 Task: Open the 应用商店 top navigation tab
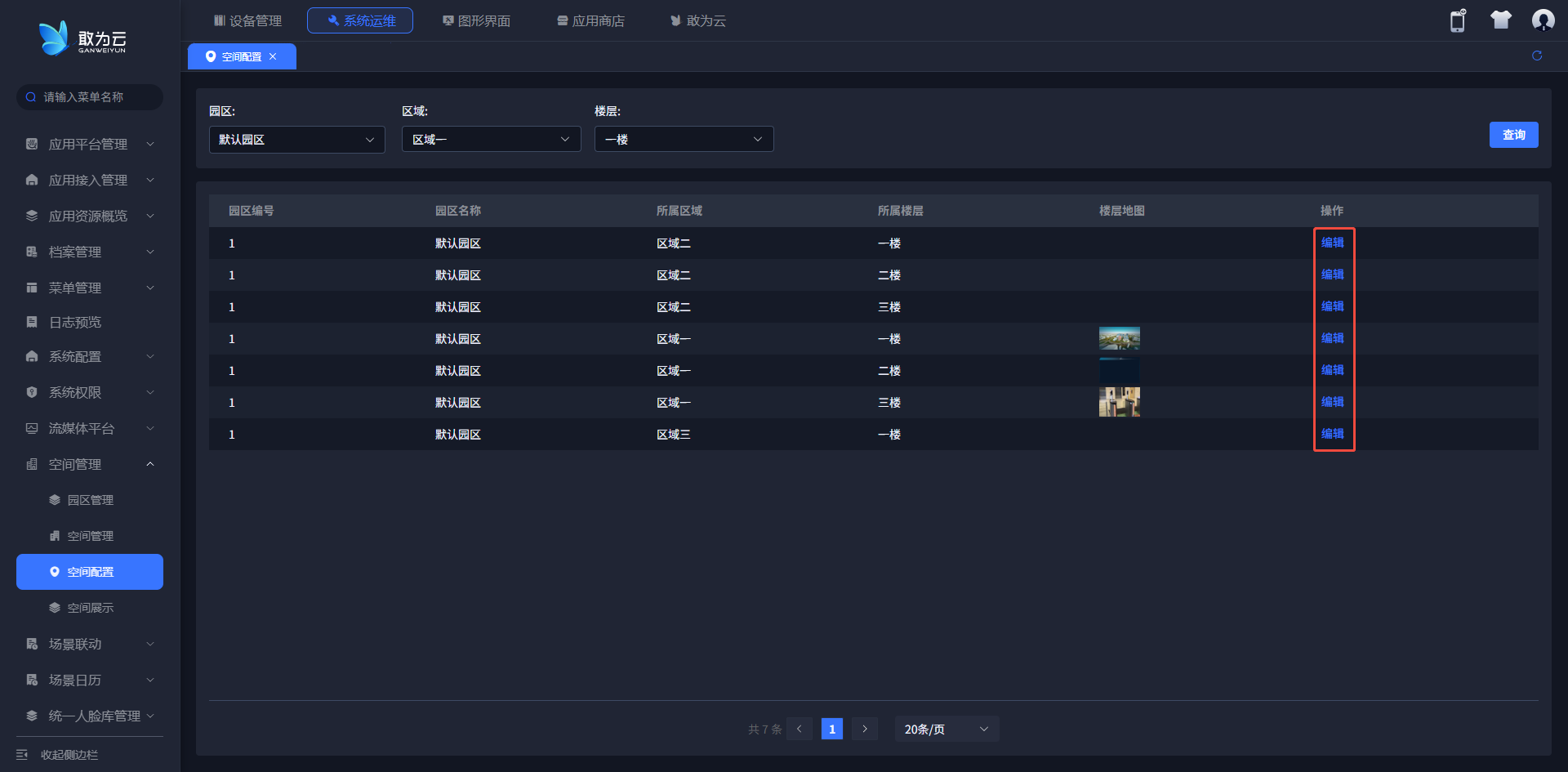590,20
